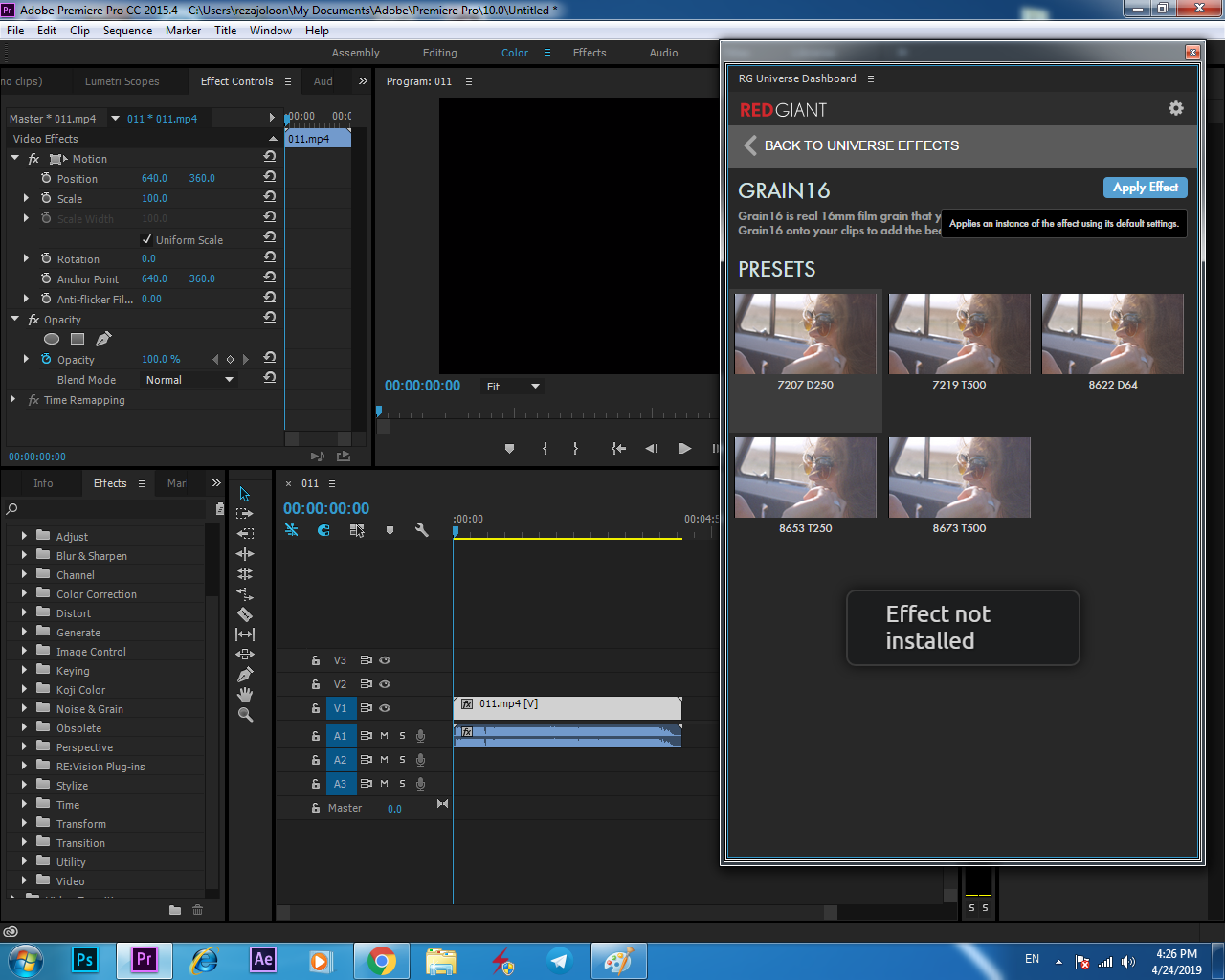Screen dimensions: 1225x980
Task: Select the Selection tool arrow
Action: coord(244,494)
